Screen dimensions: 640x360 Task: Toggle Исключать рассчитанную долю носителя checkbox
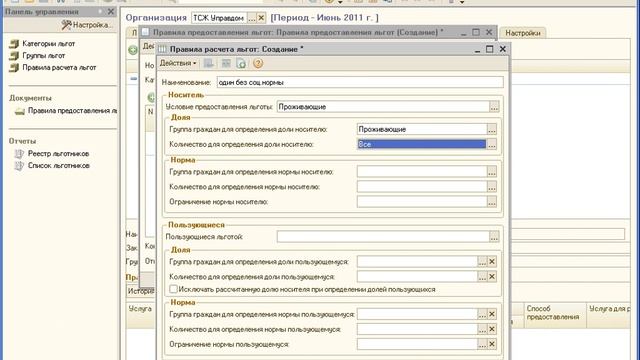(x=173, y=289)
